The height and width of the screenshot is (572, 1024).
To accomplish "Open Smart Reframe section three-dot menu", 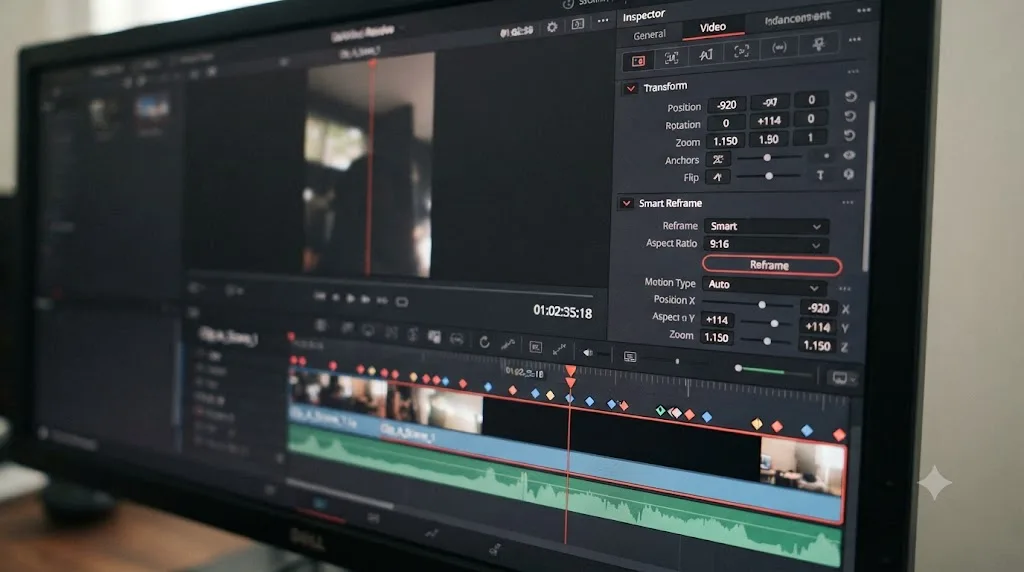I will 848,202.
